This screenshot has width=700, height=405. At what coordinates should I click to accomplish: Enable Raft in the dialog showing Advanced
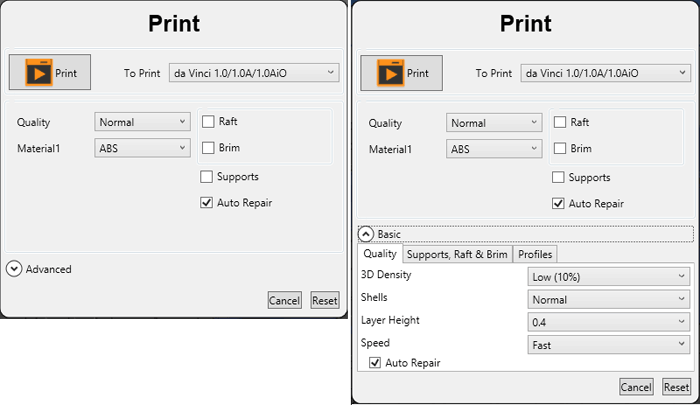click(207, 122)
